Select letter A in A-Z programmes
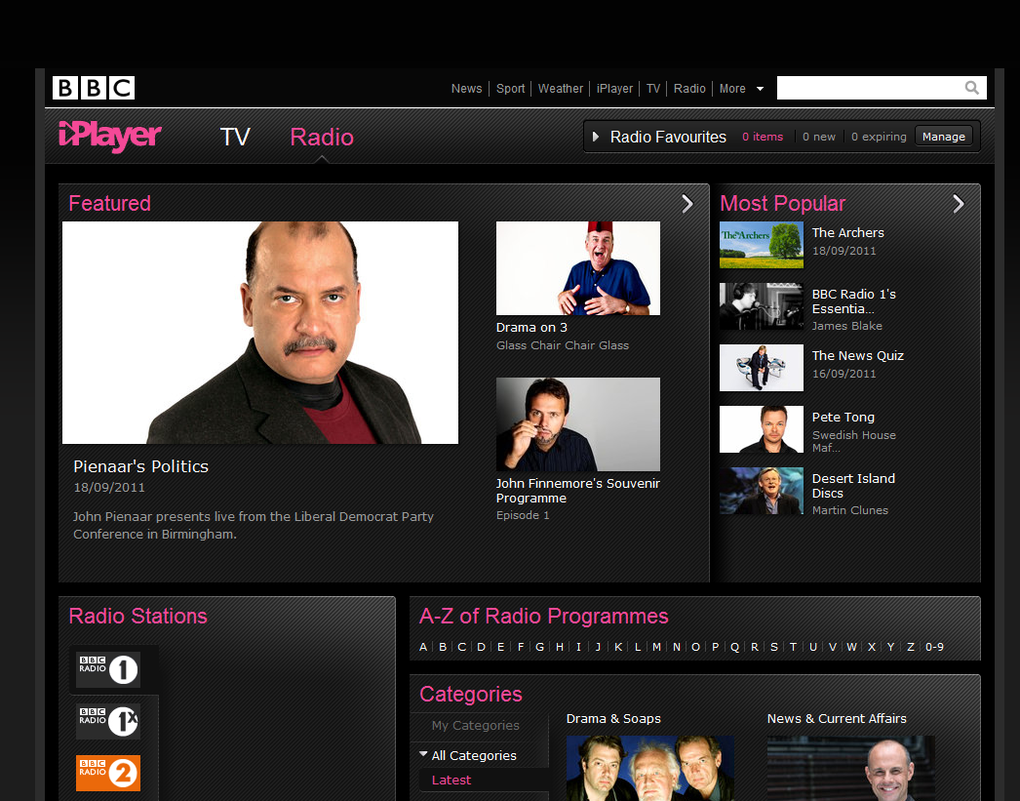The height and width of the screenshot is (801, 1020). (423, 647)
